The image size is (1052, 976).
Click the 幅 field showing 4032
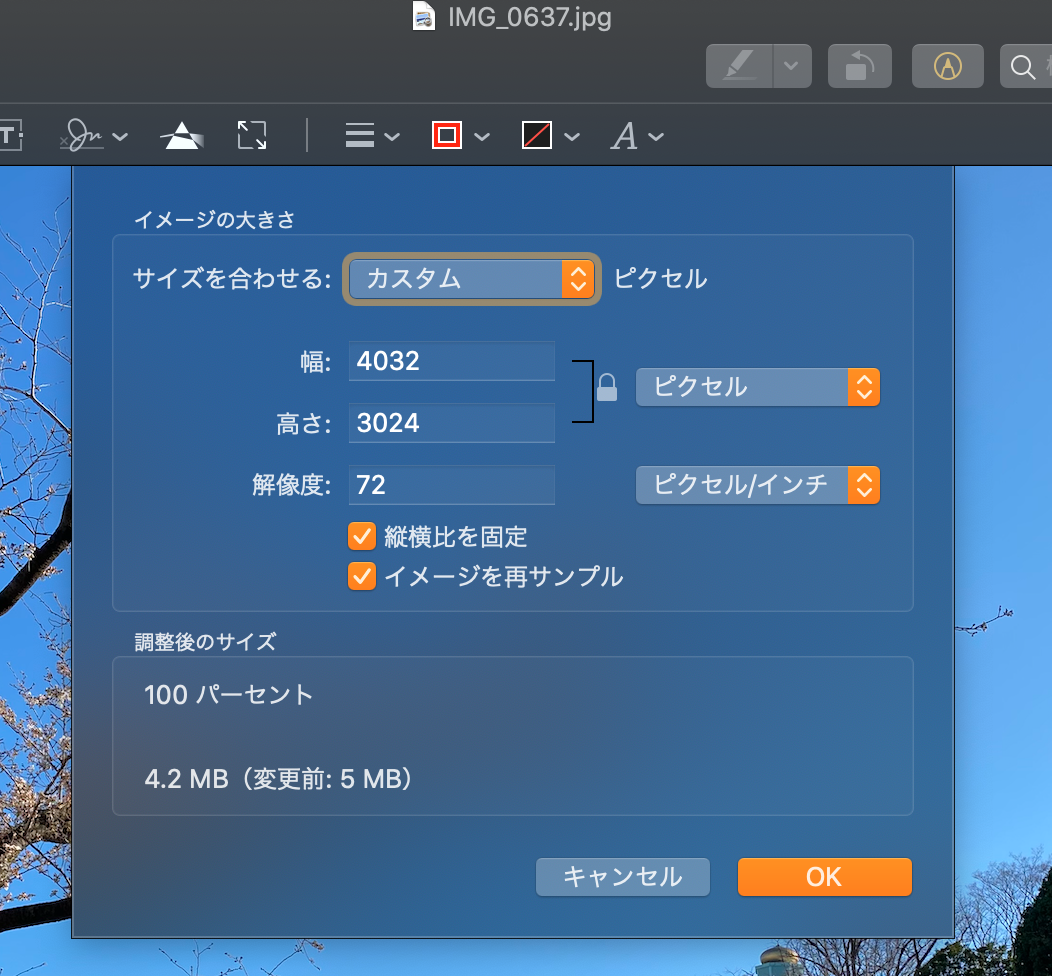pos(452,361)
